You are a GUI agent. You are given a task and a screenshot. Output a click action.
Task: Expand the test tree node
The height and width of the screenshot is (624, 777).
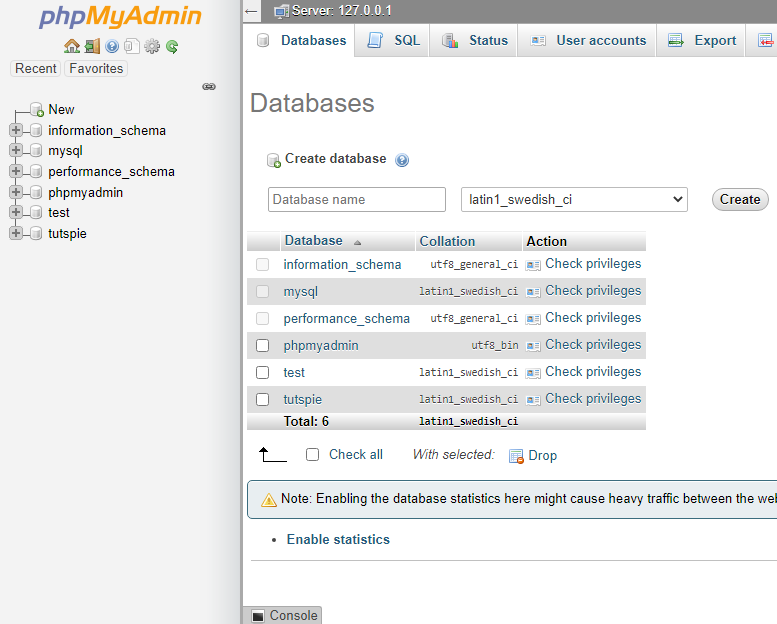click(16, 212)
